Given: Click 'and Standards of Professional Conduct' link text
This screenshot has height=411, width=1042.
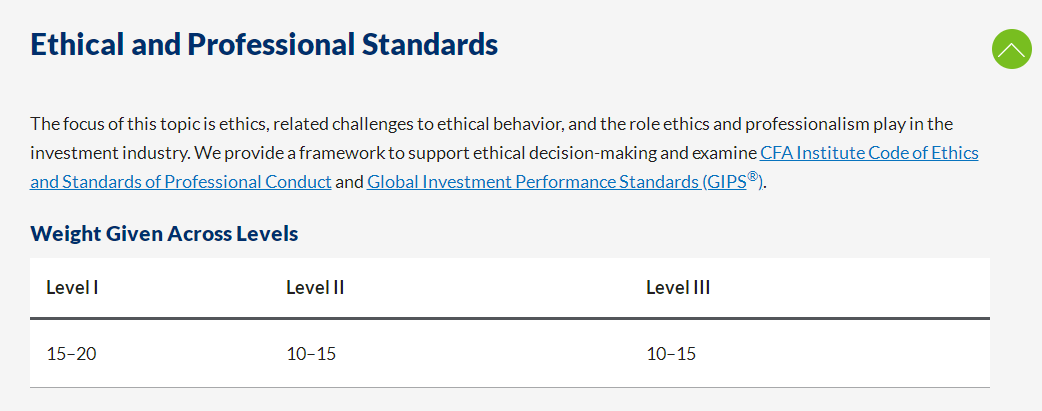Looking at the screenshot, I should (181, 182).
